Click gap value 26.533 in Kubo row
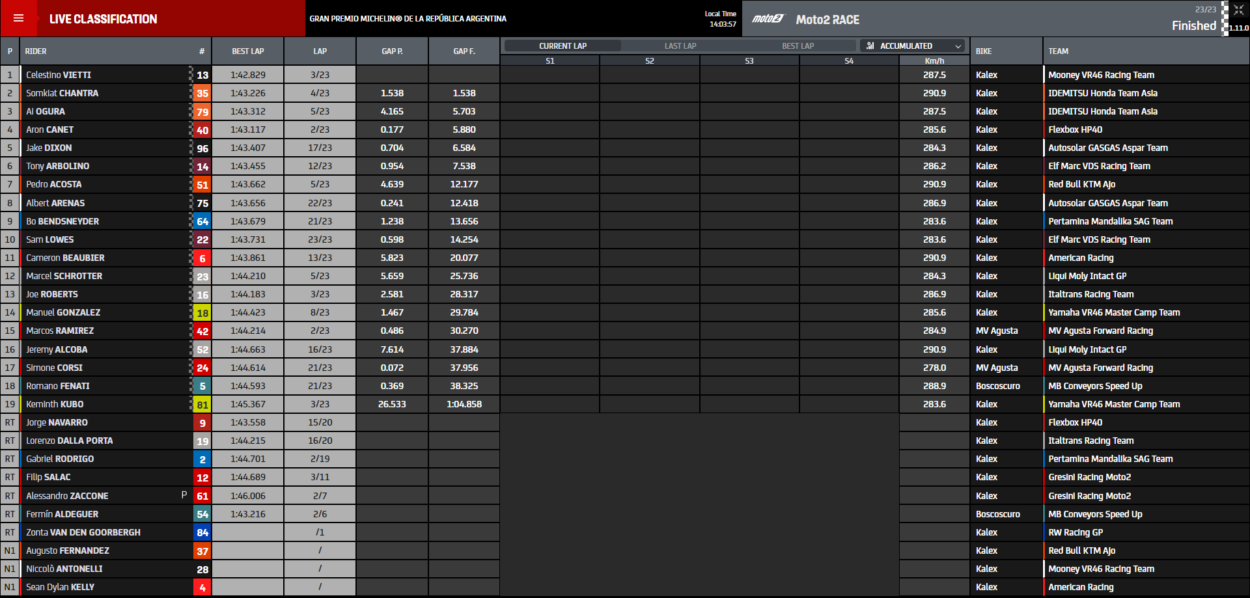This screenshot has width=1250, height=598. pos(392,404)
